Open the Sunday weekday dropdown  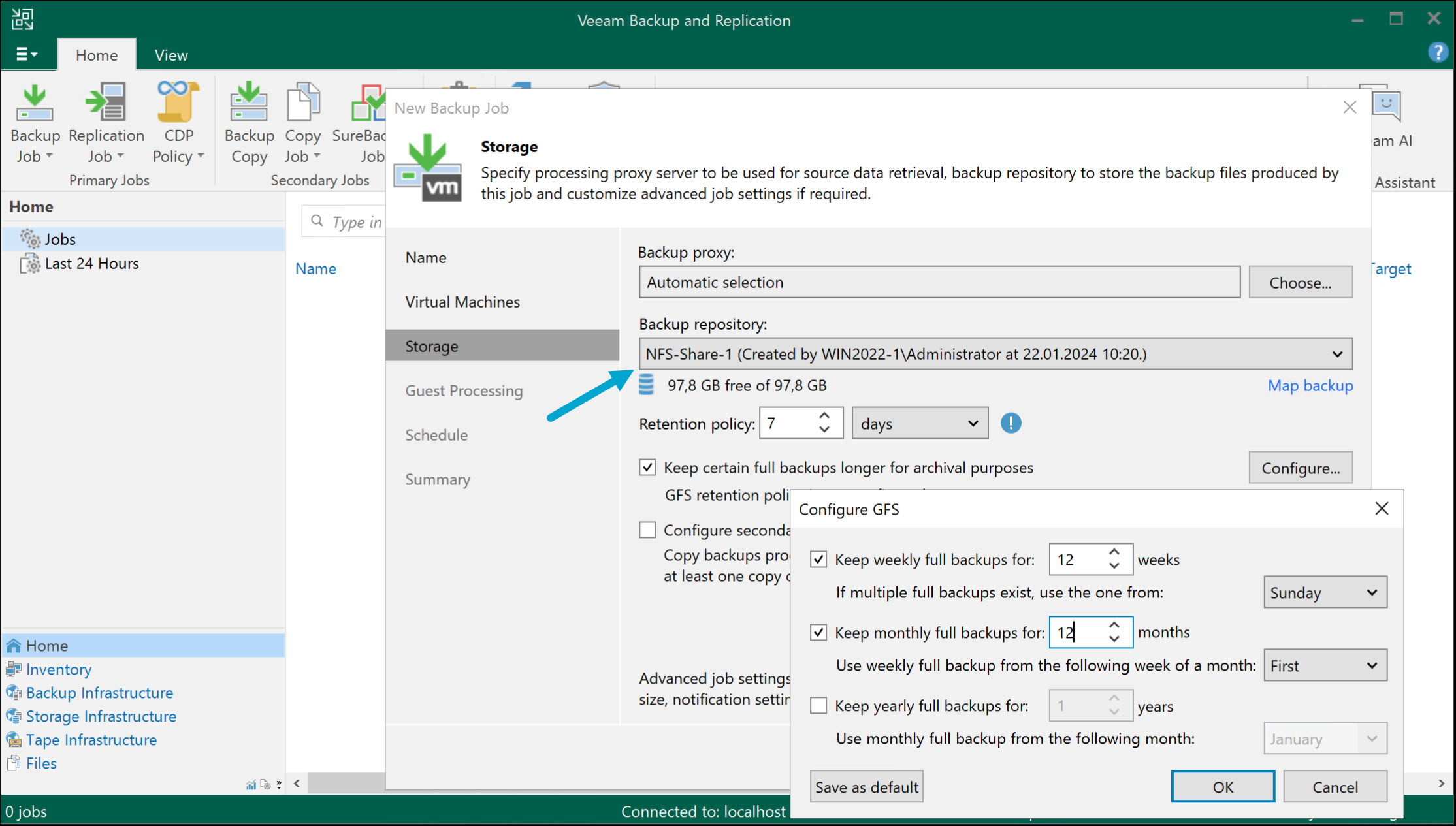[x=1325, y=592]
